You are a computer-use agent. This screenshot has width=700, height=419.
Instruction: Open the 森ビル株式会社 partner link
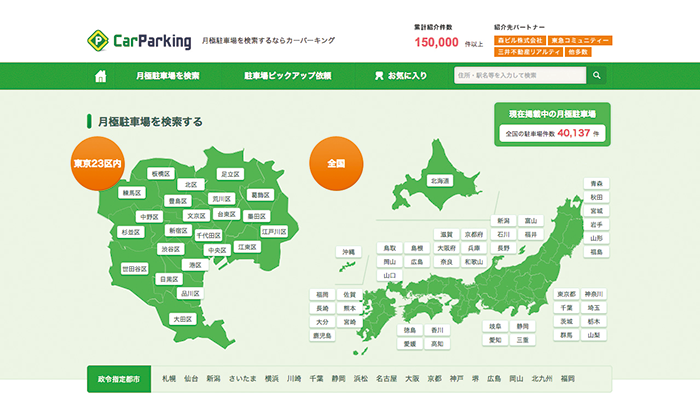click(518, 41)
